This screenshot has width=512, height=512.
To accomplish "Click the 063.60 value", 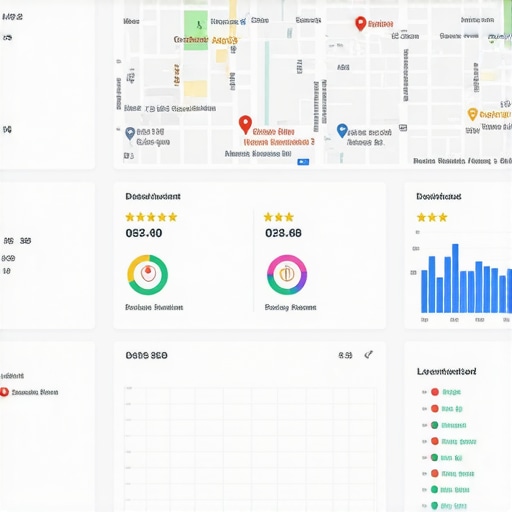I will click(144, 233).
